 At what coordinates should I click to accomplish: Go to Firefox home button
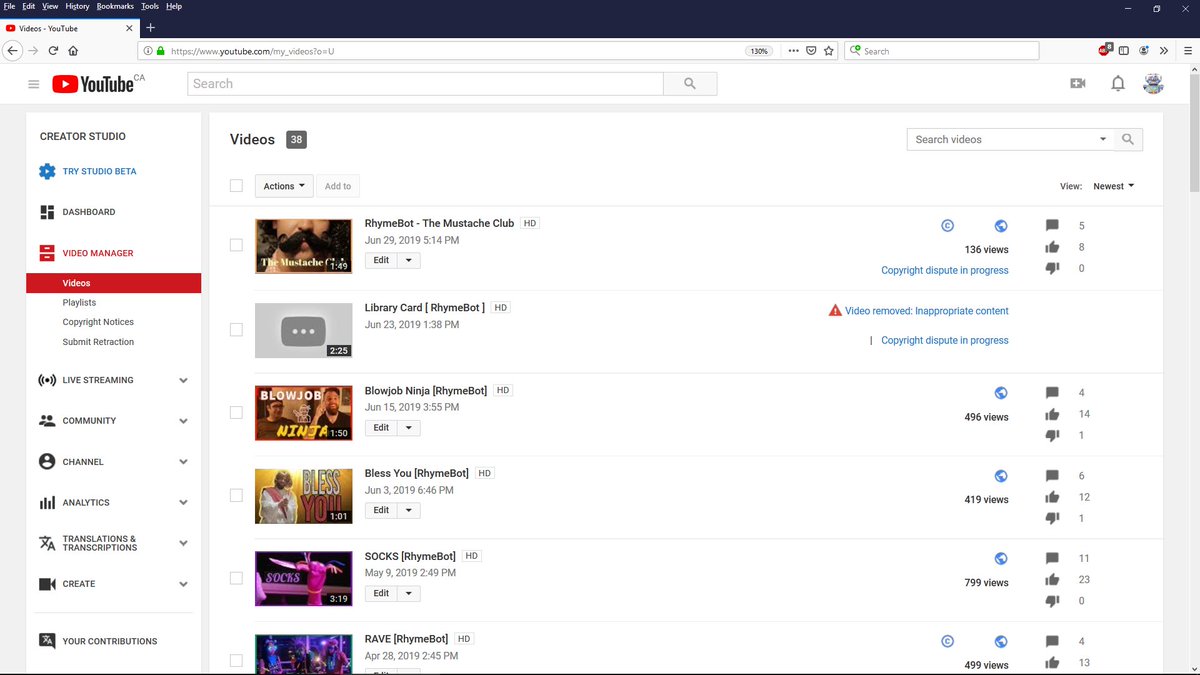tap(73, 51)
